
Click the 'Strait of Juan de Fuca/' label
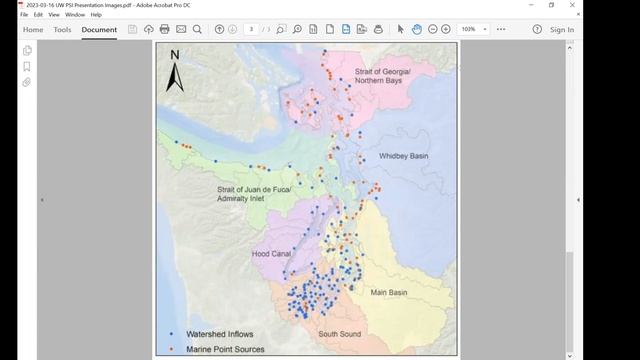(254, 189)
